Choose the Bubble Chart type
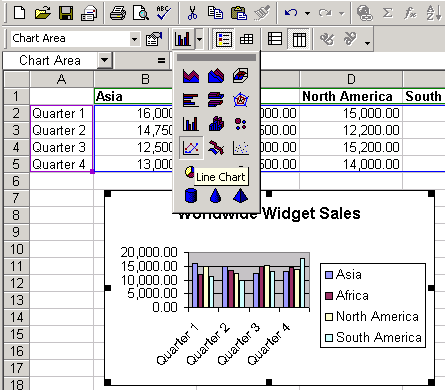445x390 pixels. 241,124
